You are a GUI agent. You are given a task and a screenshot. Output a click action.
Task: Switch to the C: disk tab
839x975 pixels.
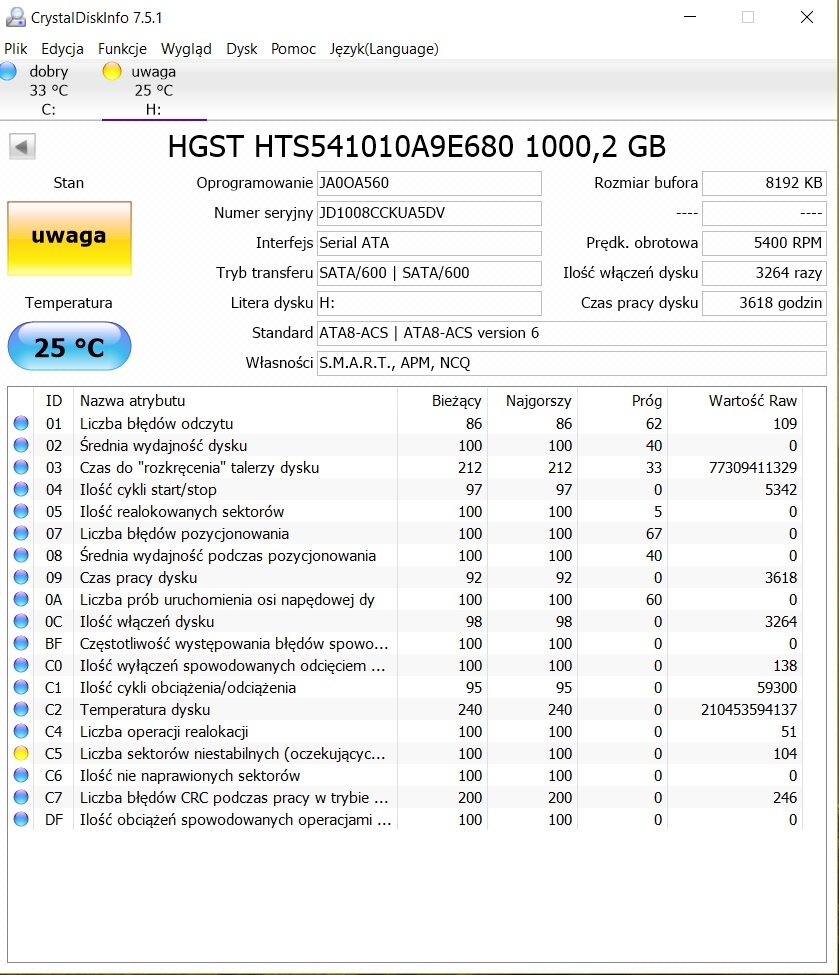(48, 90)
